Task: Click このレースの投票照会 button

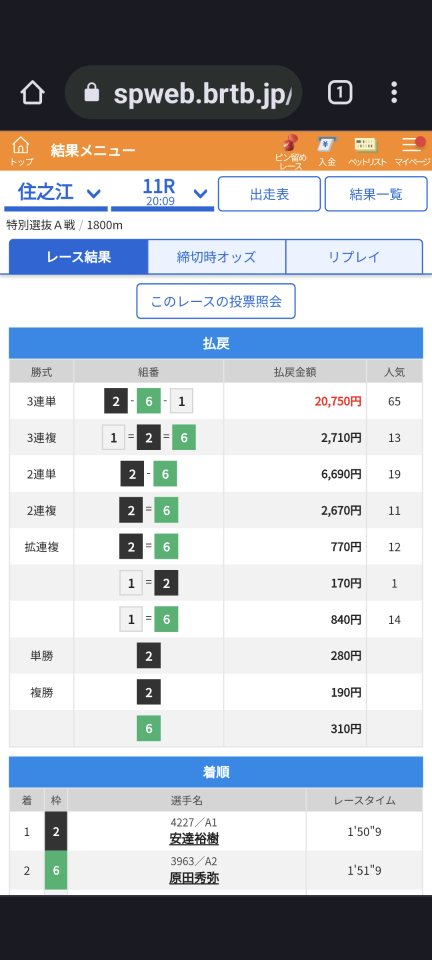Action: [216, 301]
